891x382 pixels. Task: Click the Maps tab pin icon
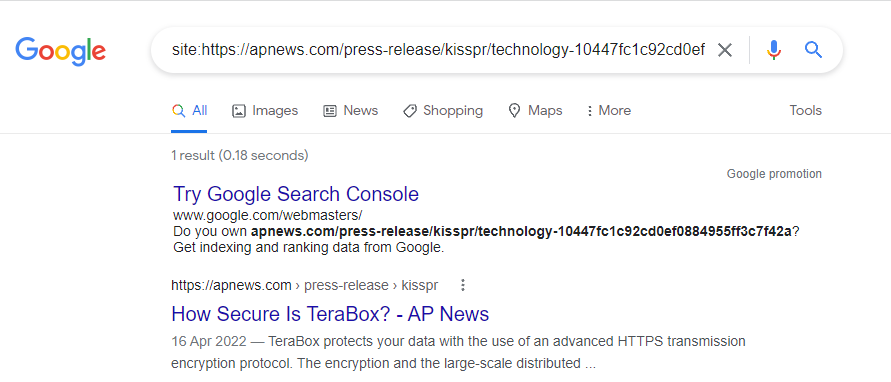tap(514, 110)
